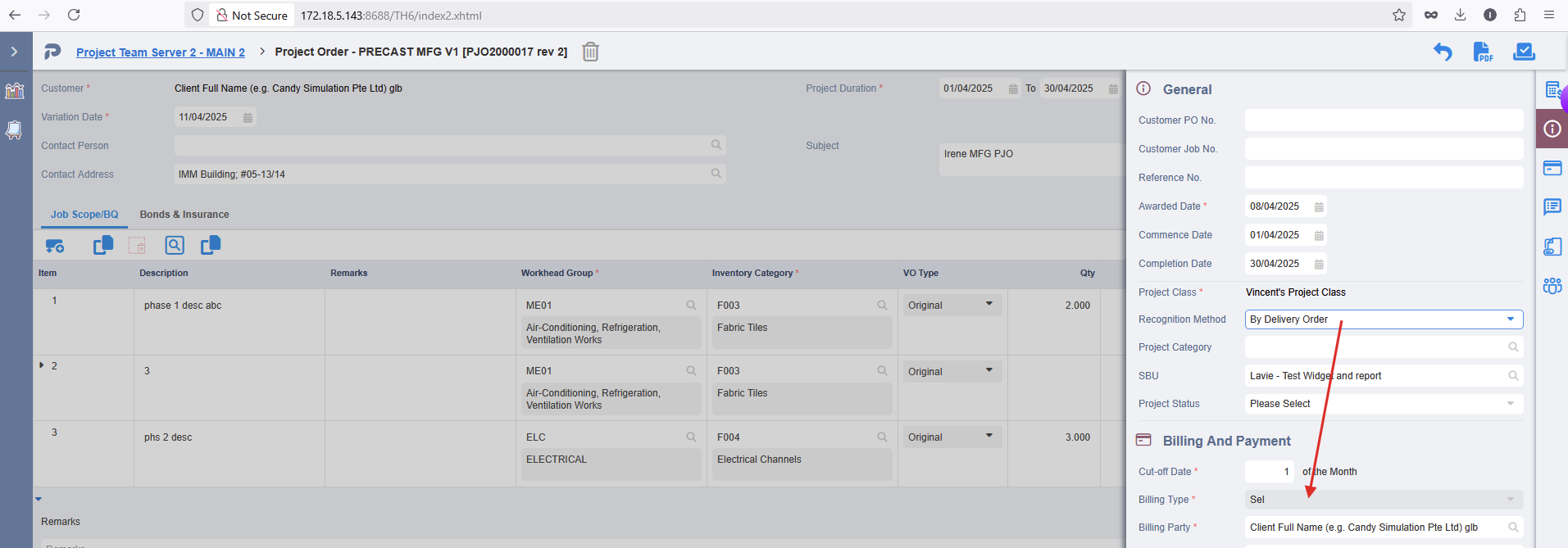Select the Job Scope/BQ tab
This screenshot has width=1568, height=548.
coord(84,215)
